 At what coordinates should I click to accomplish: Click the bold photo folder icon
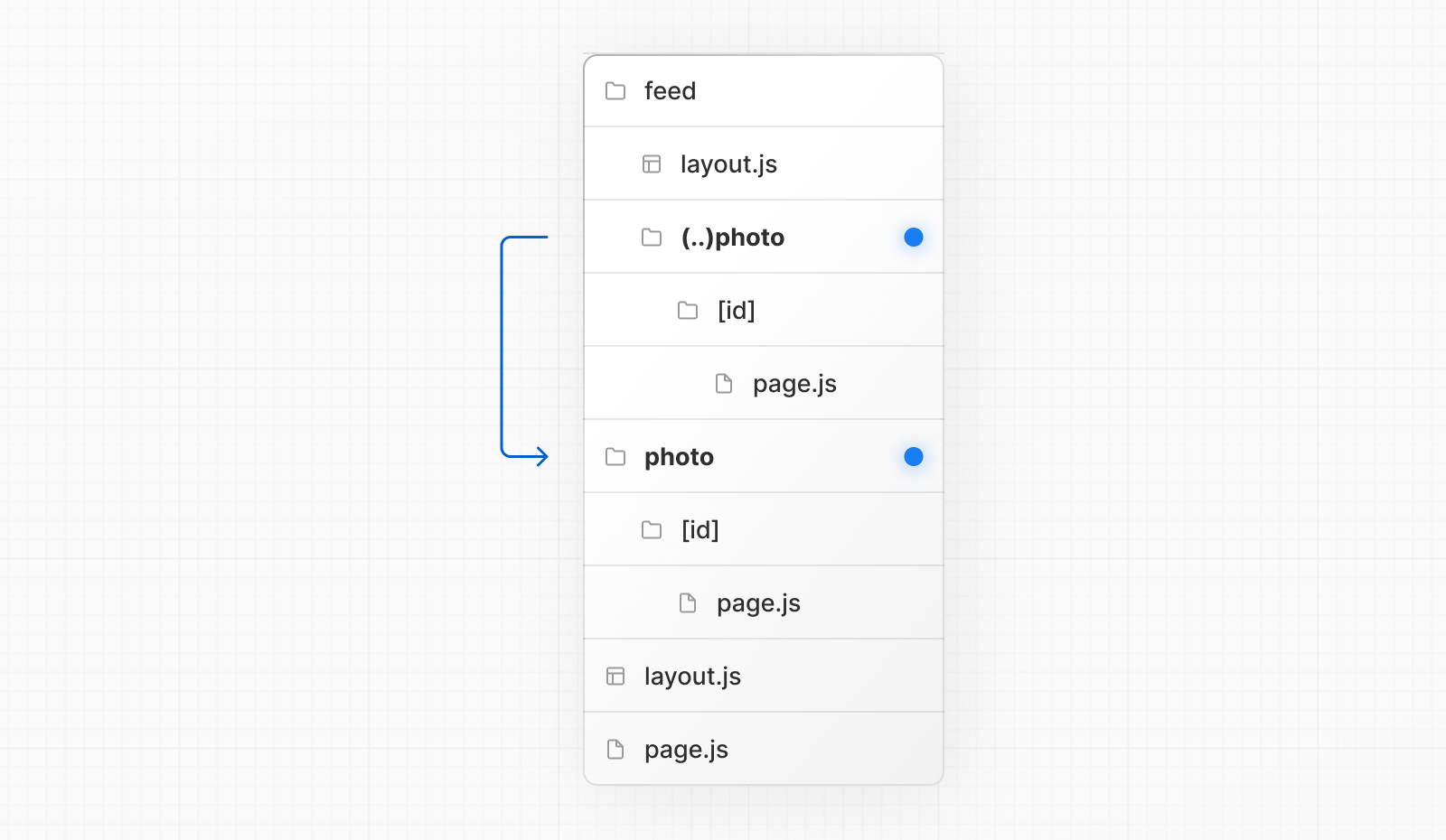pos(615,457)
